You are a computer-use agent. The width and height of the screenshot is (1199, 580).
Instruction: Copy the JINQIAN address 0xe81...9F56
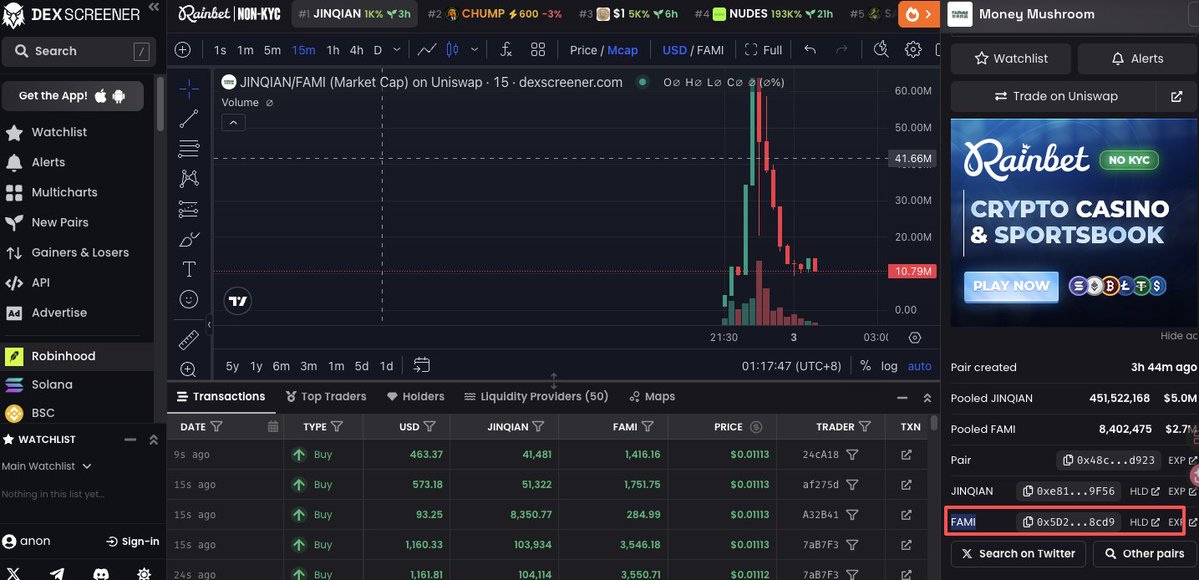1029,491
